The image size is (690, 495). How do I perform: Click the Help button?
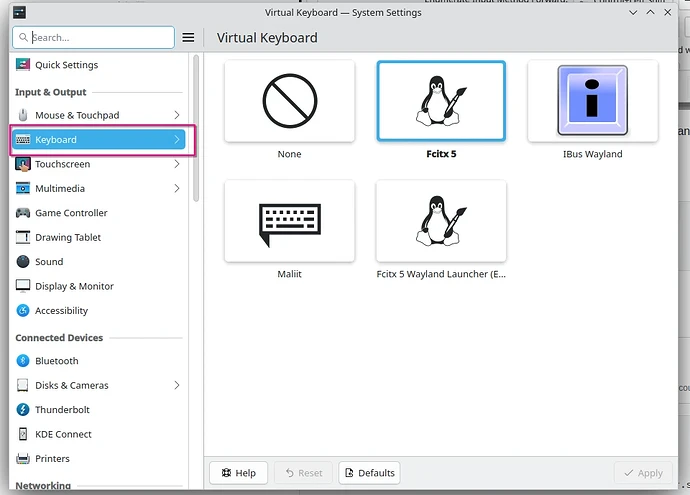coord(238,473)
